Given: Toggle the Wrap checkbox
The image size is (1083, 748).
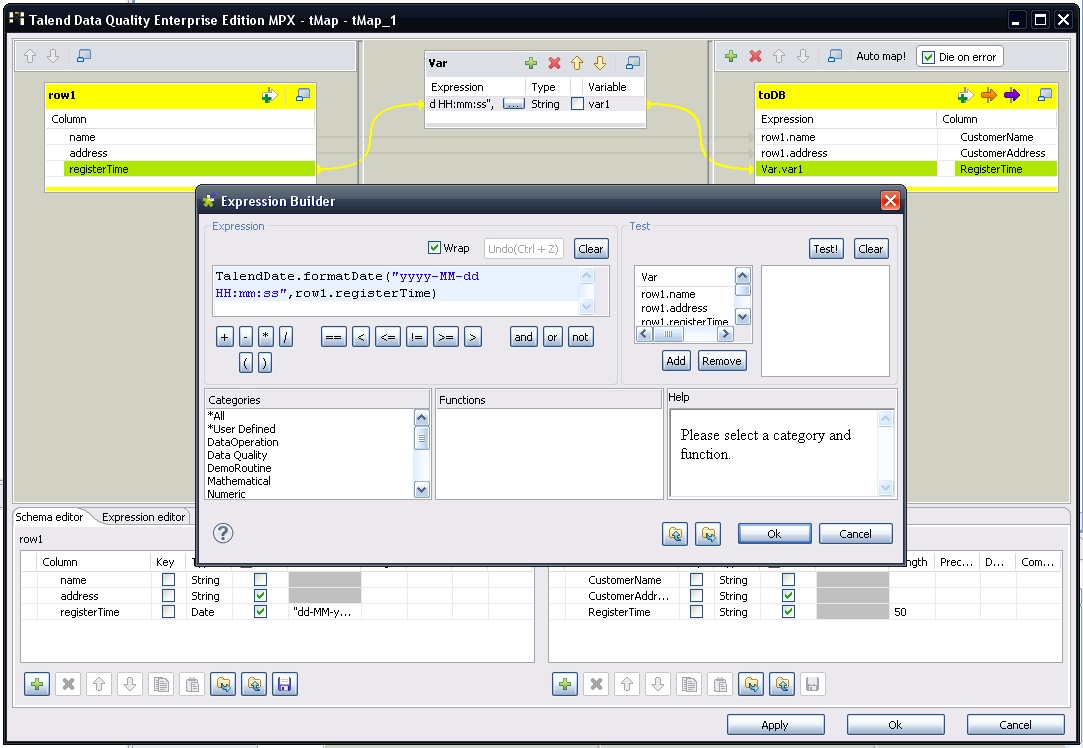Looking at the screenshot, I should point(434,248).
